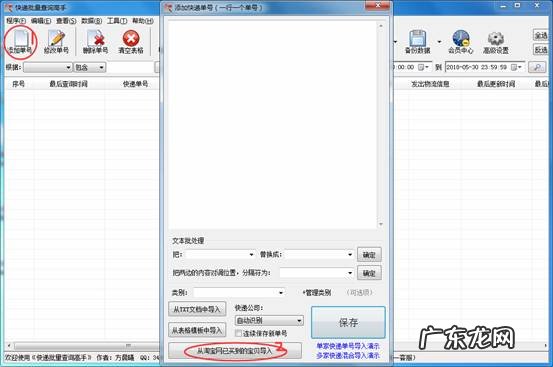
Task: Click the 全选 button at top right
Action: pyautogui.click(x=541, y=35)
